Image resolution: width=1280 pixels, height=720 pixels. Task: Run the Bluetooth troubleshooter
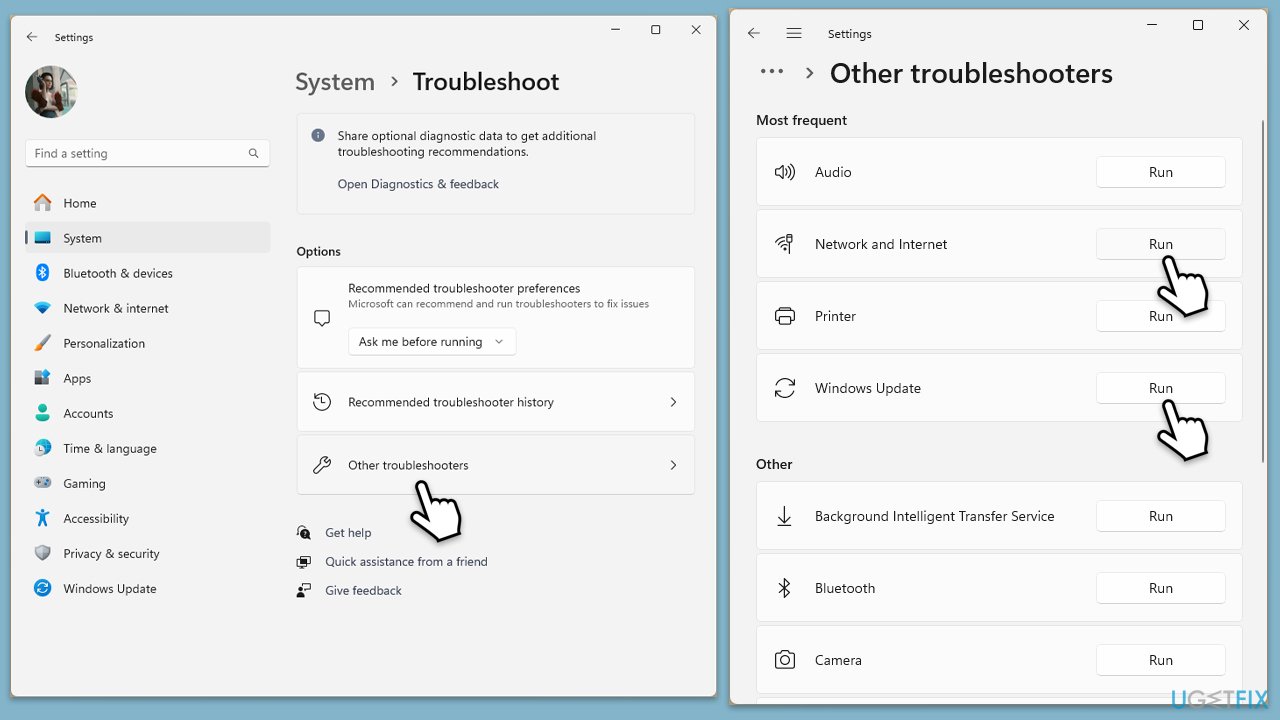point(1160,588)
